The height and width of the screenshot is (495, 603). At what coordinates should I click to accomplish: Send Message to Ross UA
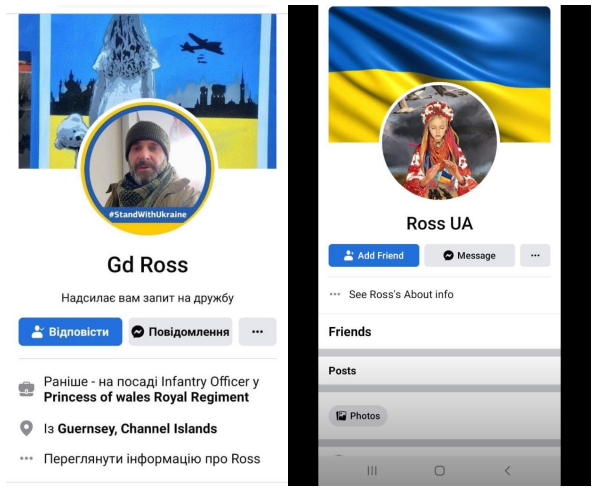(x=470, y=255)
